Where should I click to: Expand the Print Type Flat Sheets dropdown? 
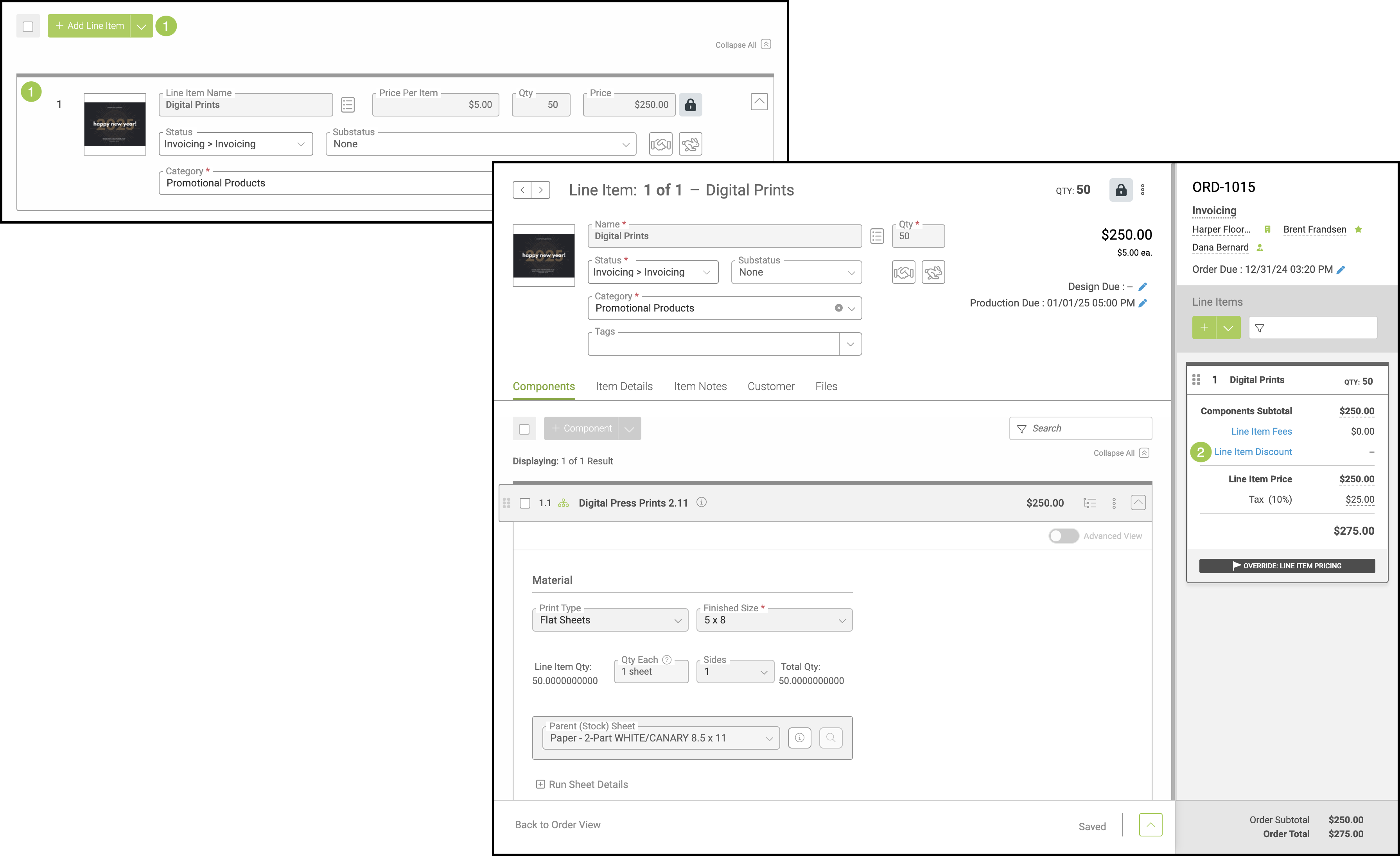pos(610,620)
